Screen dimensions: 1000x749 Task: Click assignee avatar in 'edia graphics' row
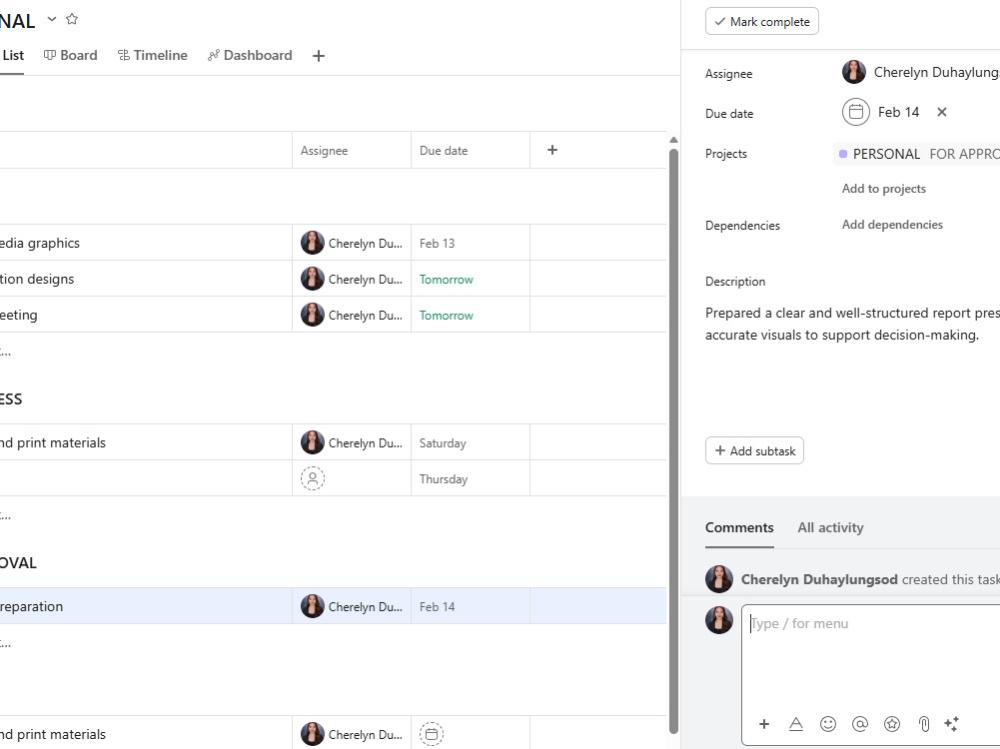[312, 243]
